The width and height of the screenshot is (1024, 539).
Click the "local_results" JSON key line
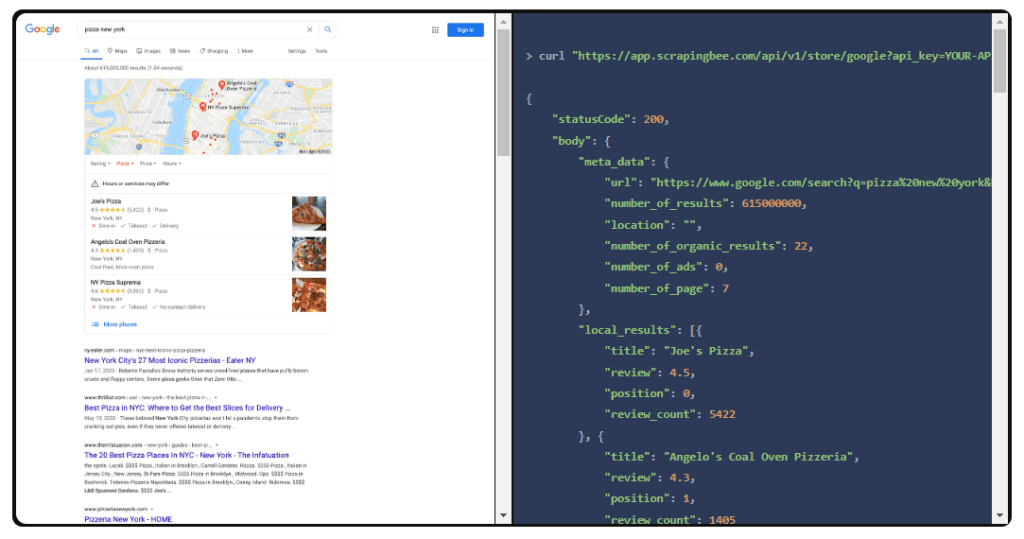click(640, 331)
